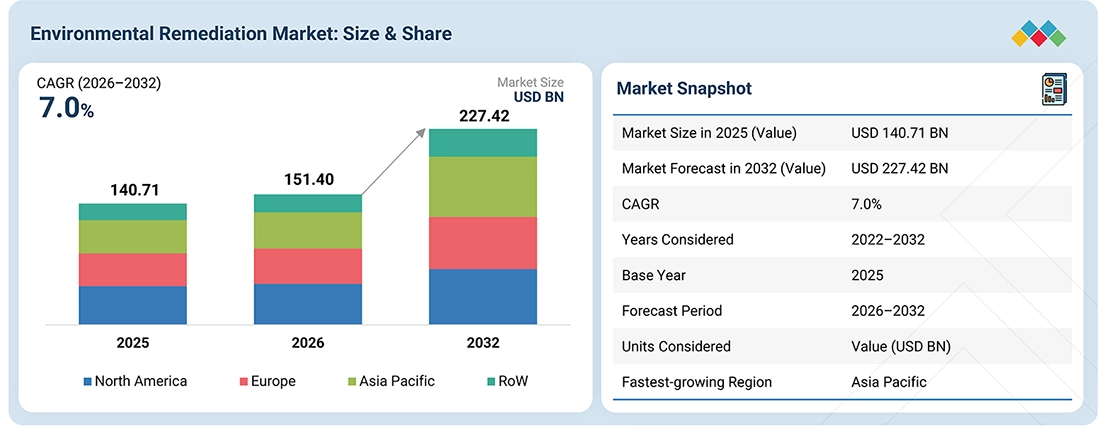Click the 227.42 value above the 2032 bar
The height and width of the screenshot is (429, 1100).
click(484, 116)
